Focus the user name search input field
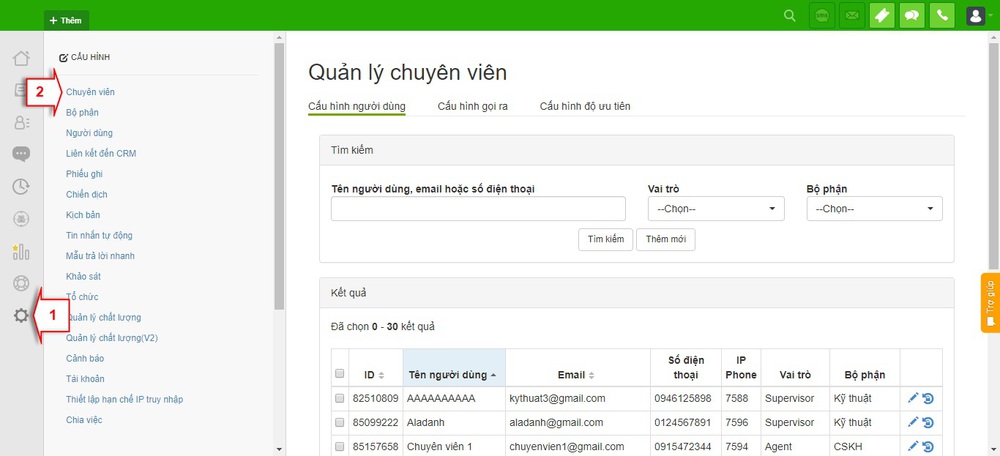 pos(478,209)
